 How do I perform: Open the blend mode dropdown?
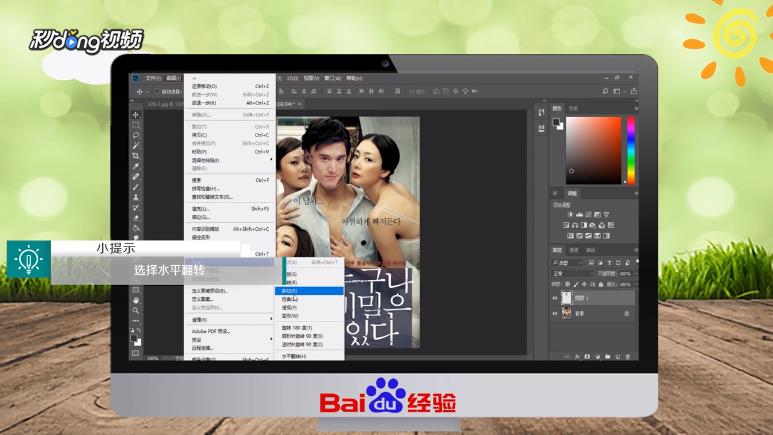[572, 273]
